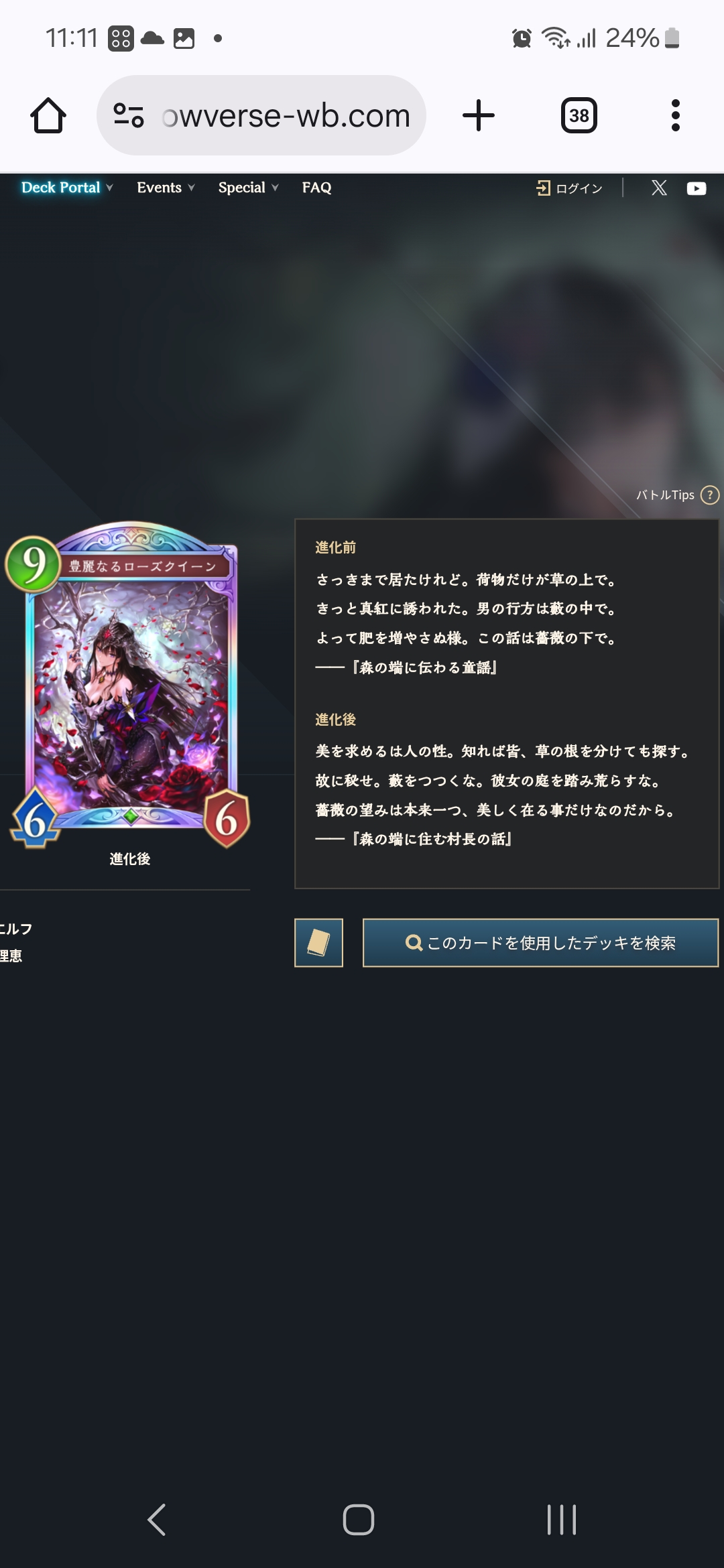Image resolution: width=724 pixels, height=1568 pixels.
Task: Tap the browser home icon
Action: point(48,115)
